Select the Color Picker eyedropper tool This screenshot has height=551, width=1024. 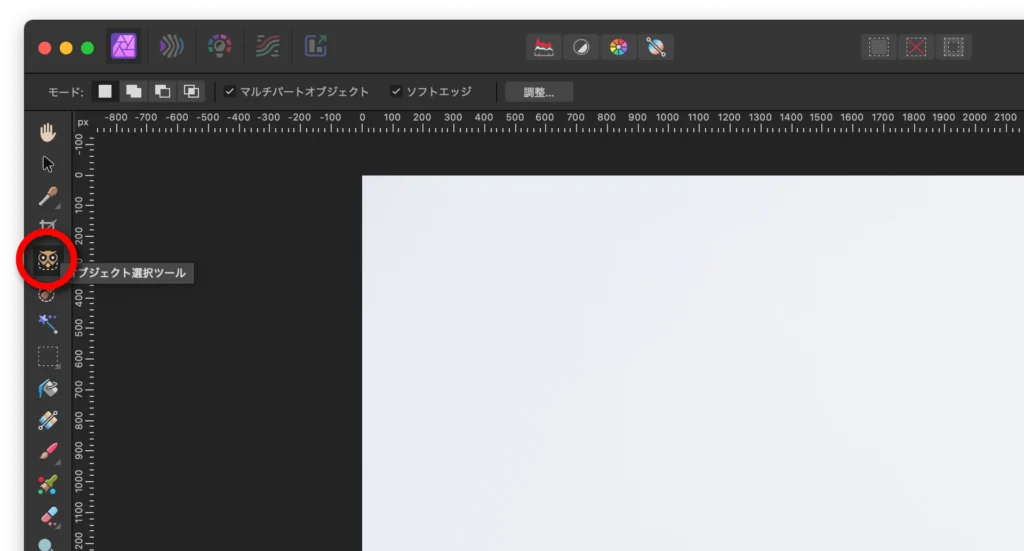pos(48,196)
